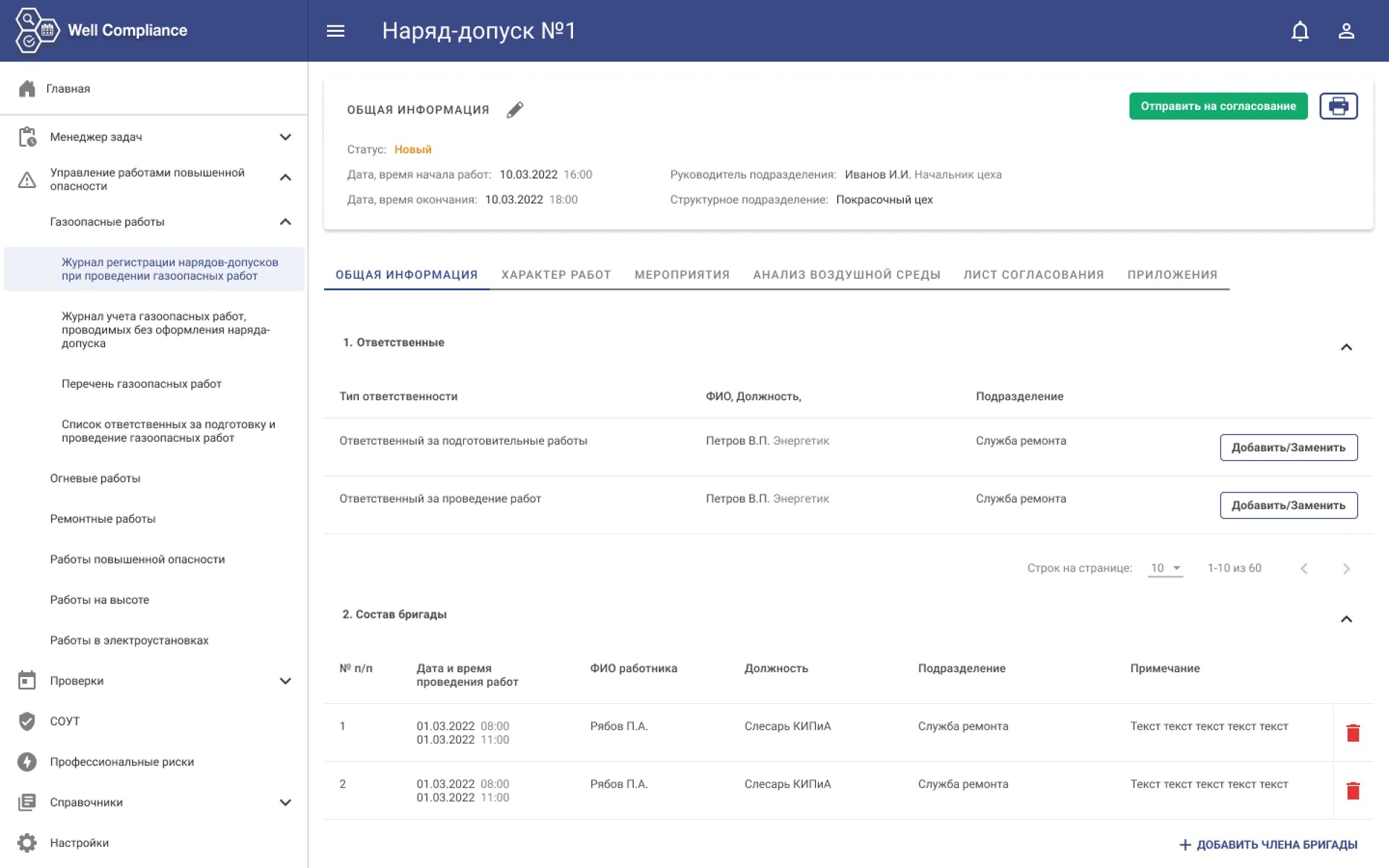Delete brigade member row 2 with trash icon
Viewport: 1389px width, 868px height.
[x=1353, y=791]
